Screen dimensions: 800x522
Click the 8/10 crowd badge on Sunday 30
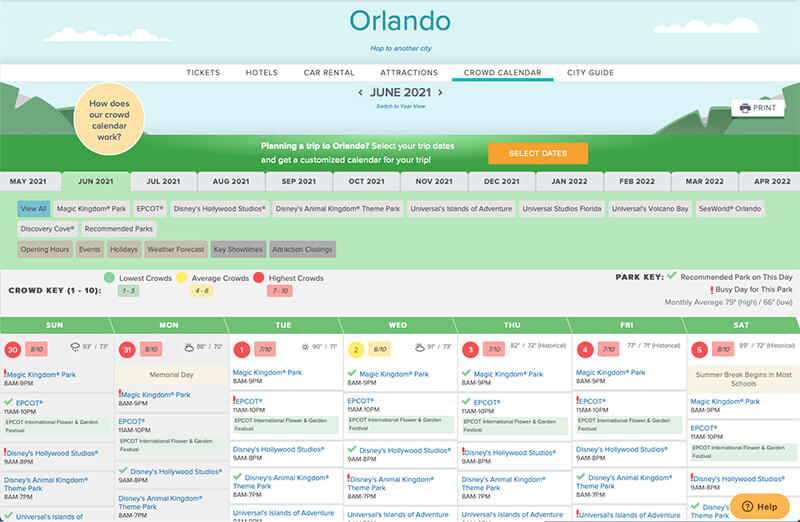[x=36, y=350]
